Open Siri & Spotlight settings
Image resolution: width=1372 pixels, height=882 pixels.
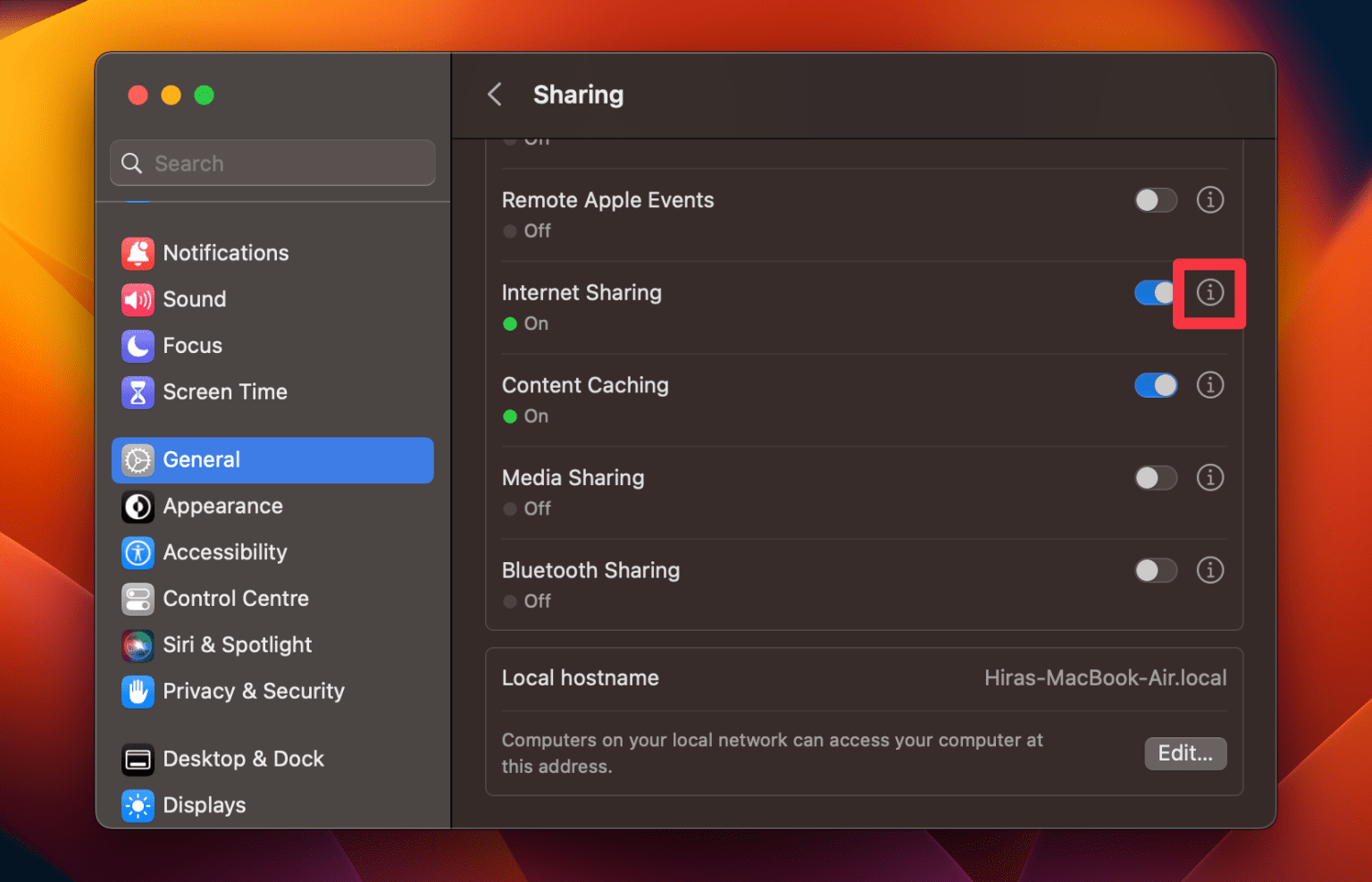(238, 645)
